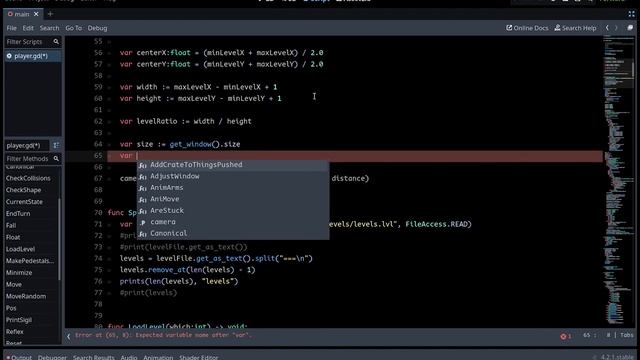The height and width of the screenshot is (360, 640).
Task: Go to previous edited document arrow
Action: (607, 28)
